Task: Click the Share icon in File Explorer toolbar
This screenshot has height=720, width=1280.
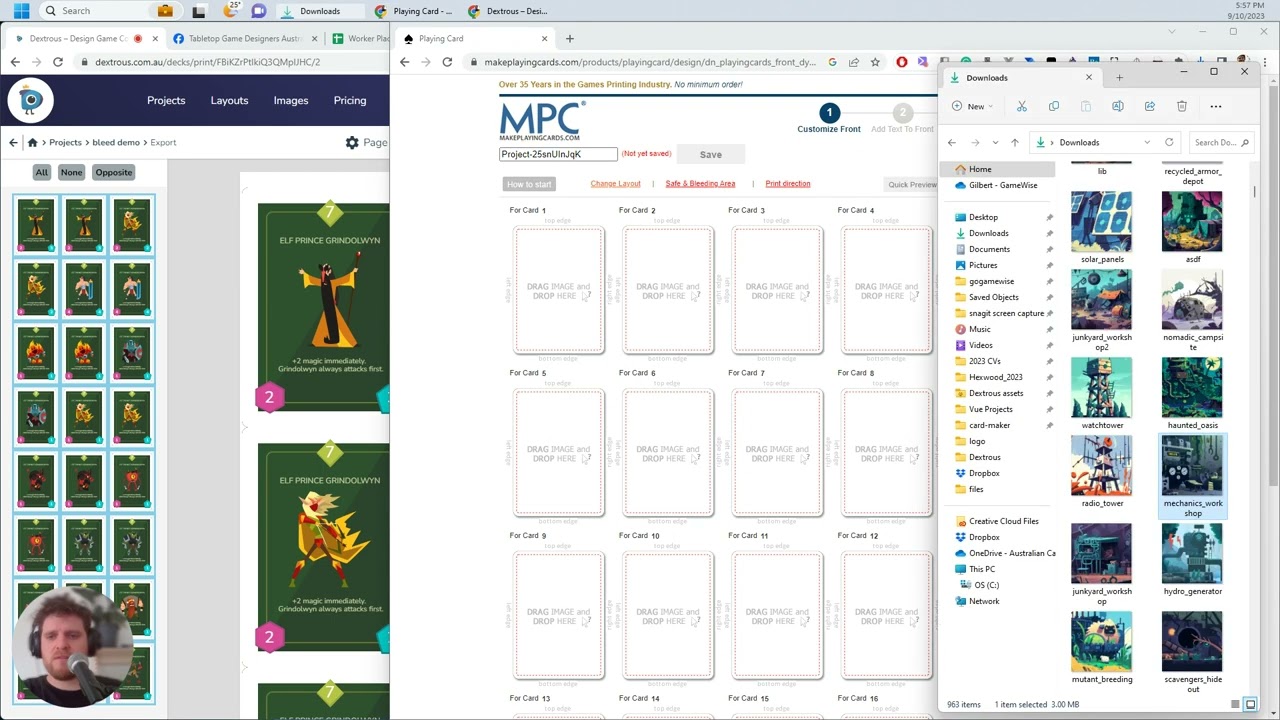Action: (x=1150, y=106)
